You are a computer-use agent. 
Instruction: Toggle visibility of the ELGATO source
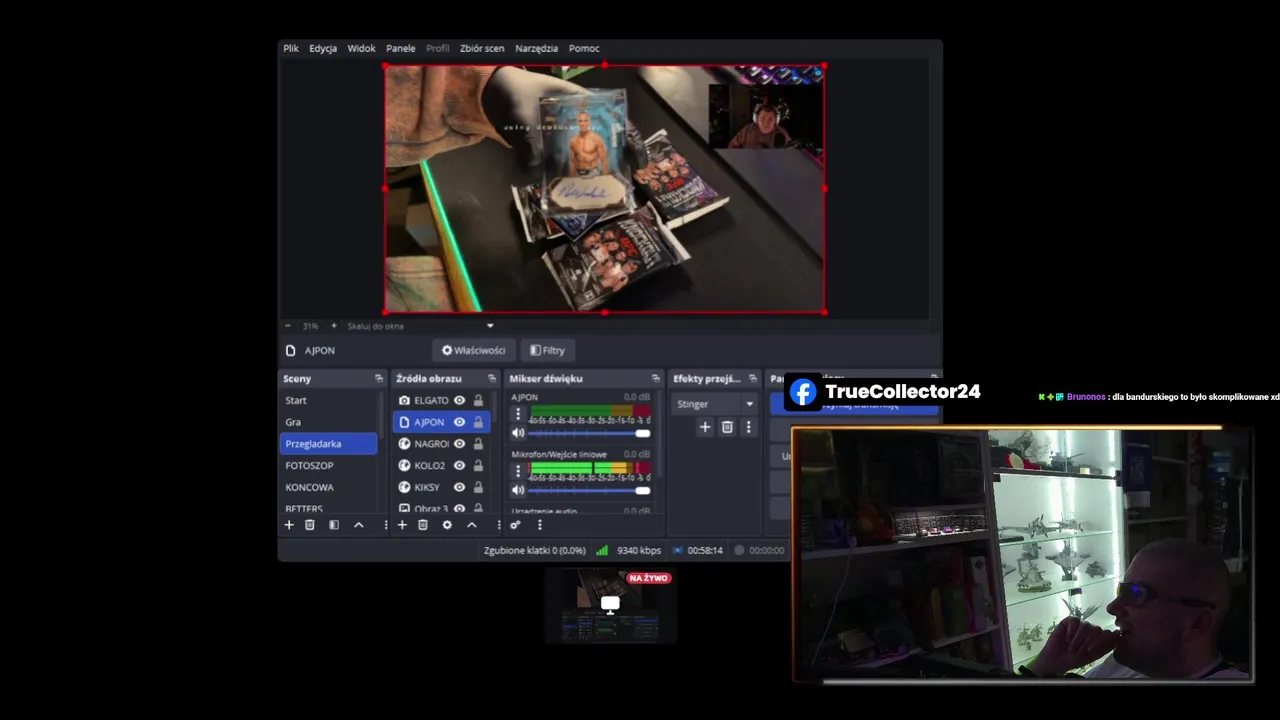459,400
